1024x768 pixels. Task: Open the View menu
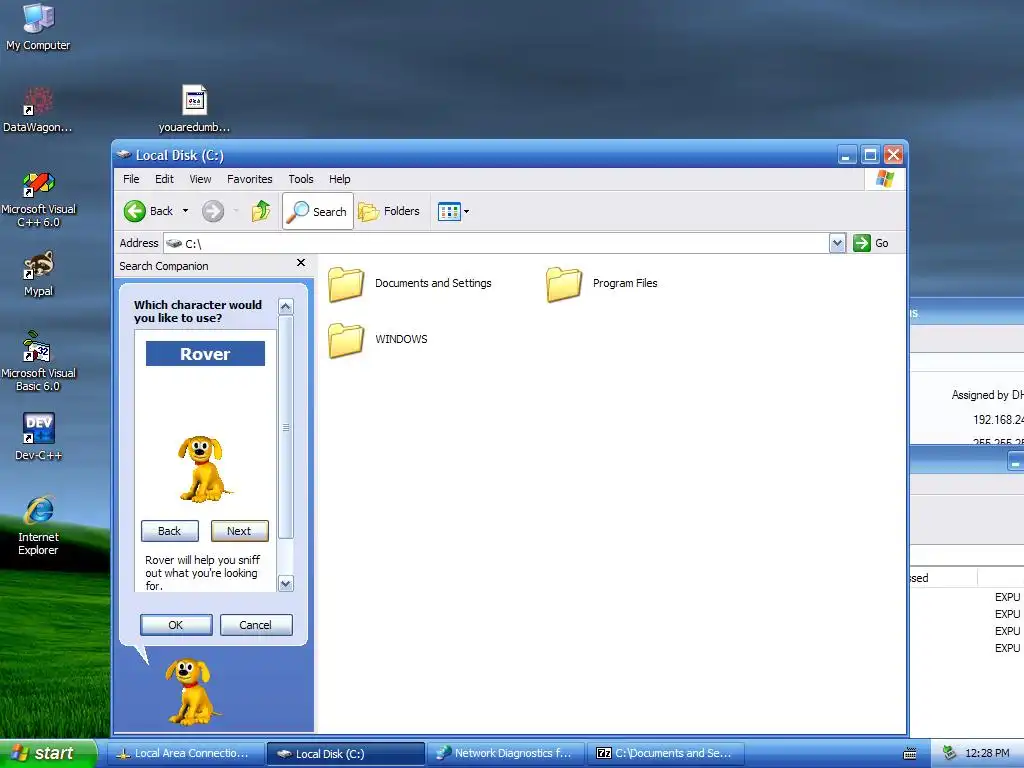(200, 179)
